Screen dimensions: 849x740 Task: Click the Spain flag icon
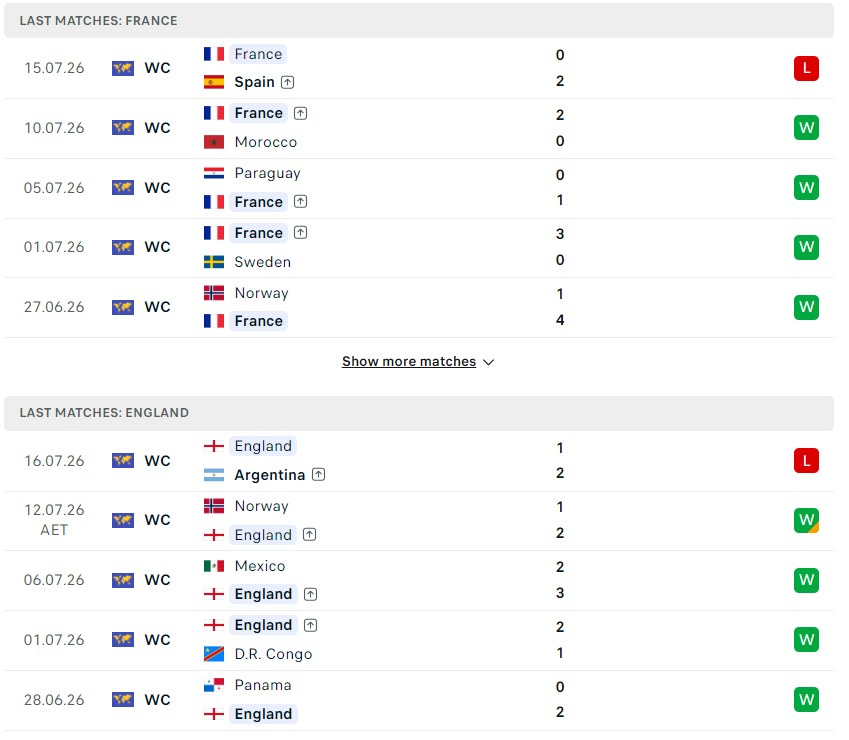tap(214, 82)
